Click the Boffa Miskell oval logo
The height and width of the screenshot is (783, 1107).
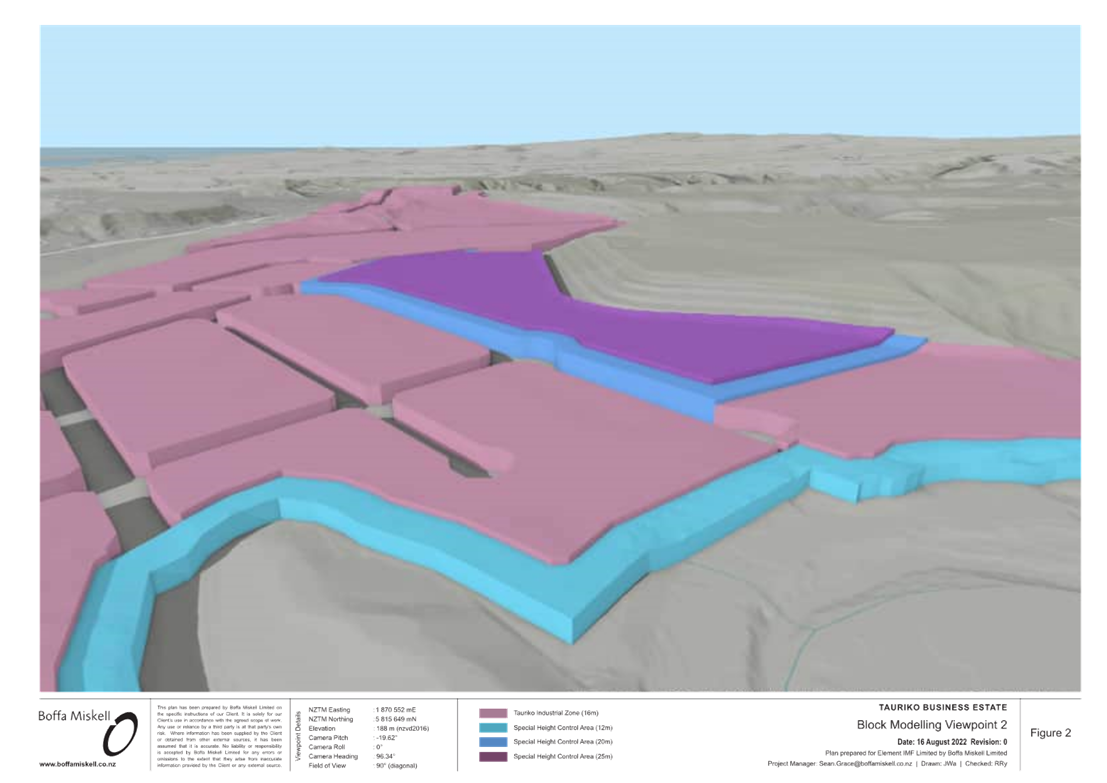(x=120, y=735)
